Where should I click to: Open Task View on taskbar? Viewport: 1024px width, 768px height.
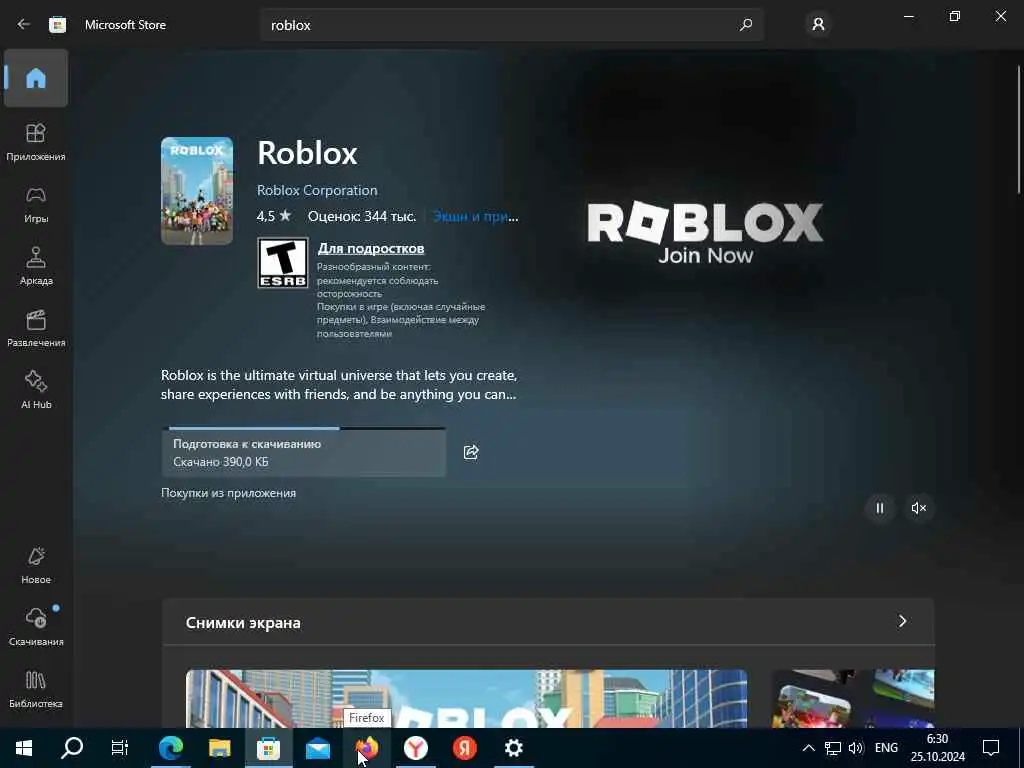(120, 748)
